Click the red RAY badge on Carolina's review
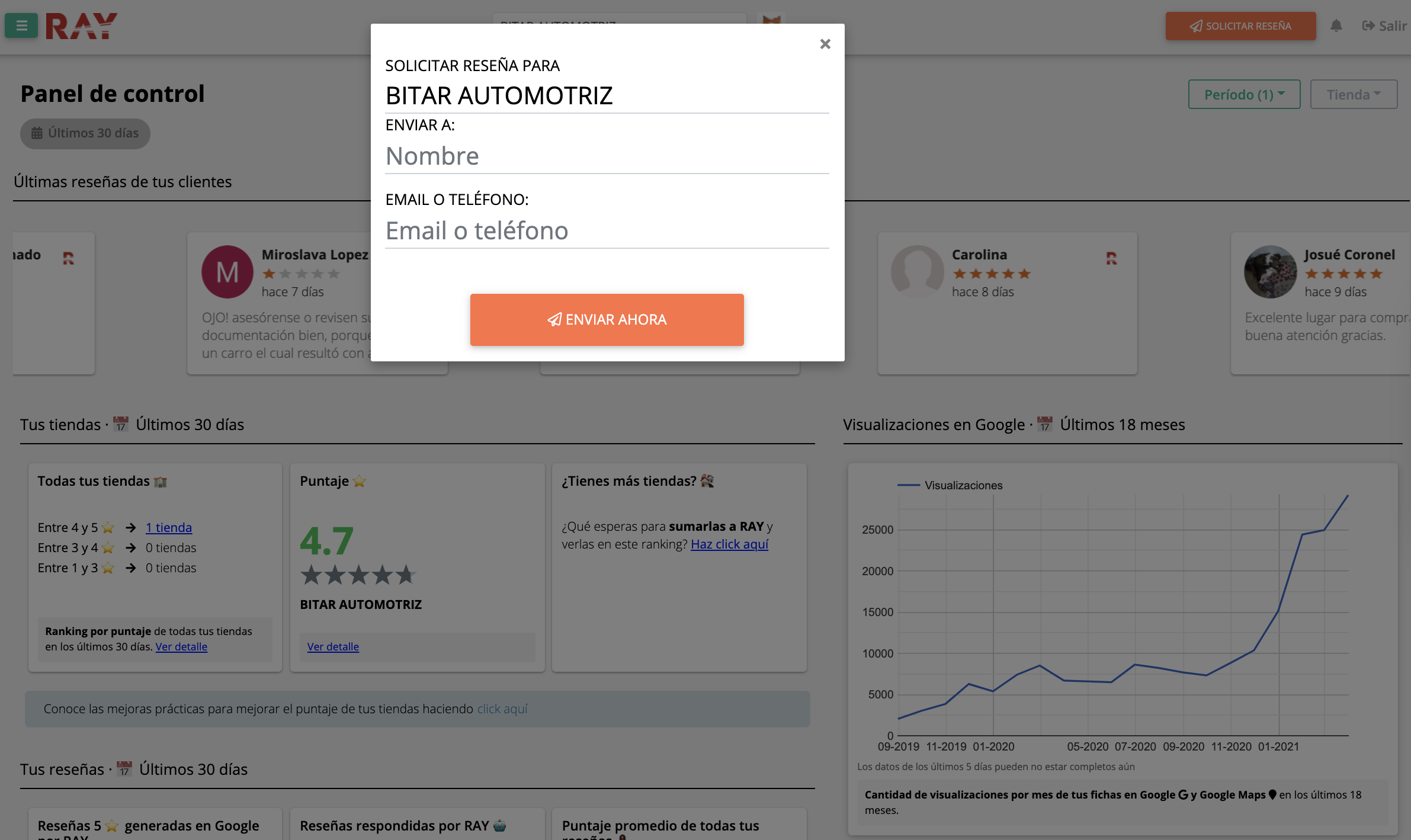1411x840 pixels. coord(1111,259)
